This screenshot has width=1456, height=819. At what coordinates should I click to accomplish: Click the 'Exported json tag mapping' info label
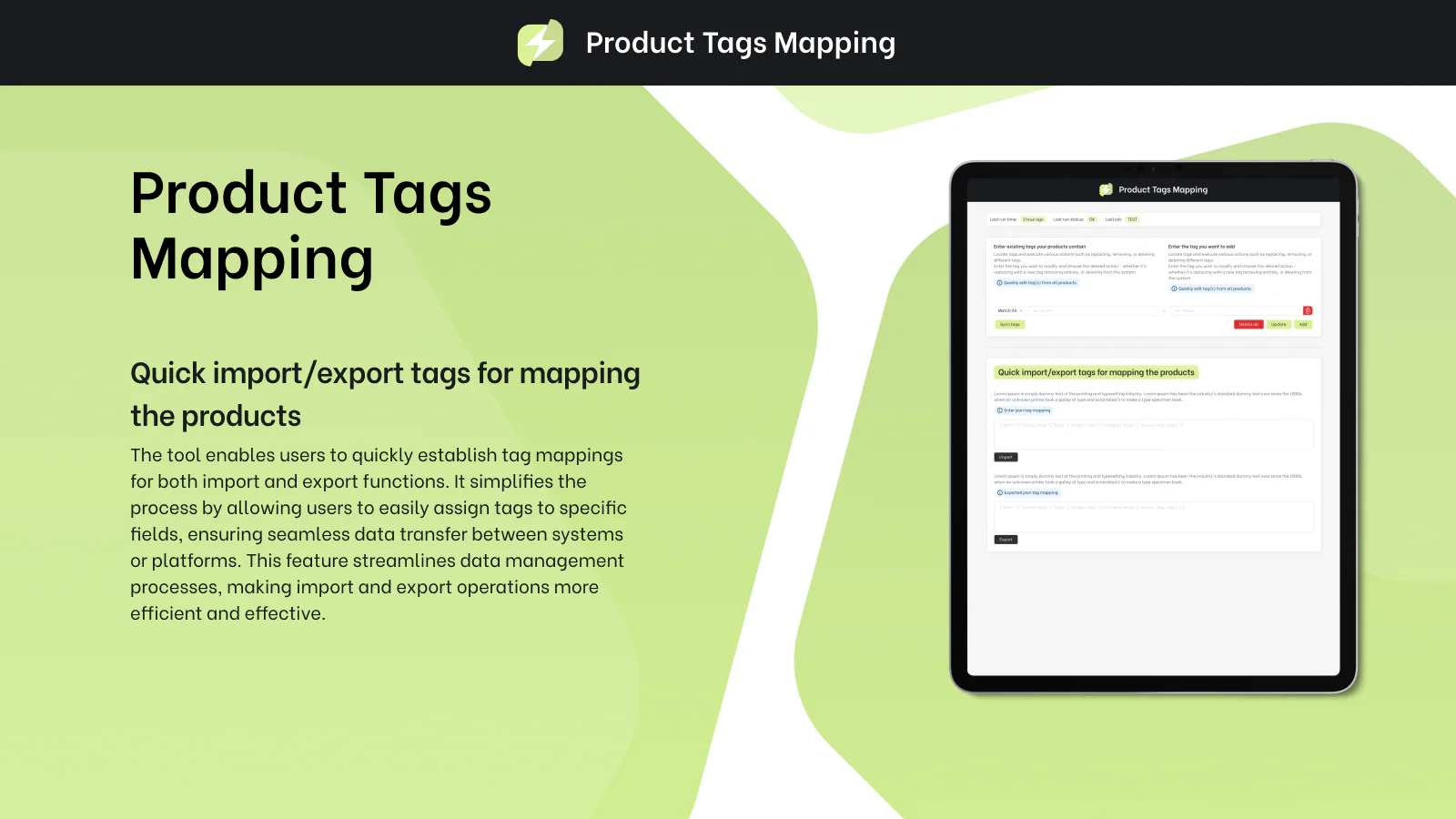click(1027, 492)
